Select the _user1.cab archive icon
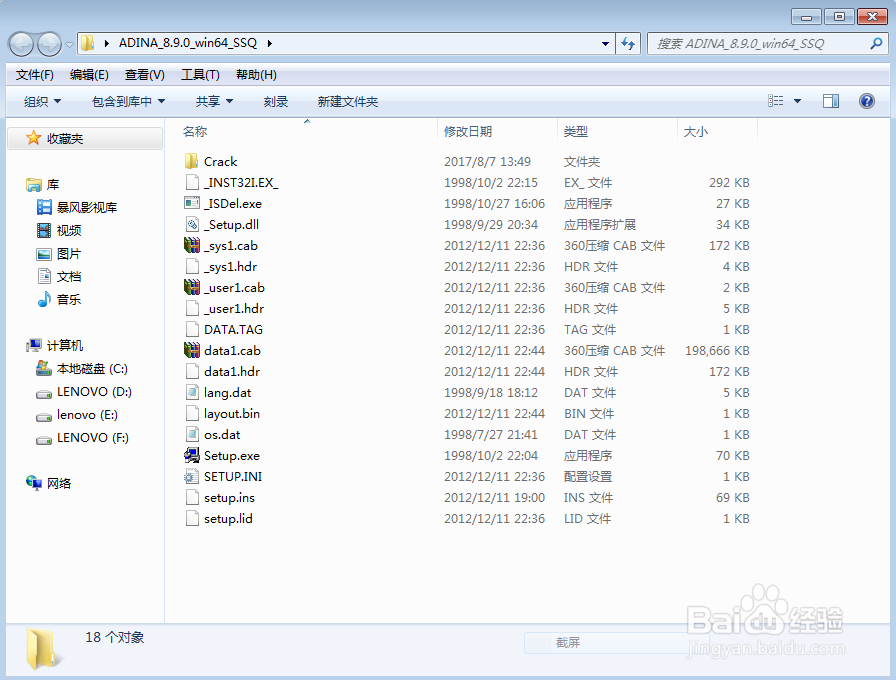The image size is (896, 680). tap(191, 287)
